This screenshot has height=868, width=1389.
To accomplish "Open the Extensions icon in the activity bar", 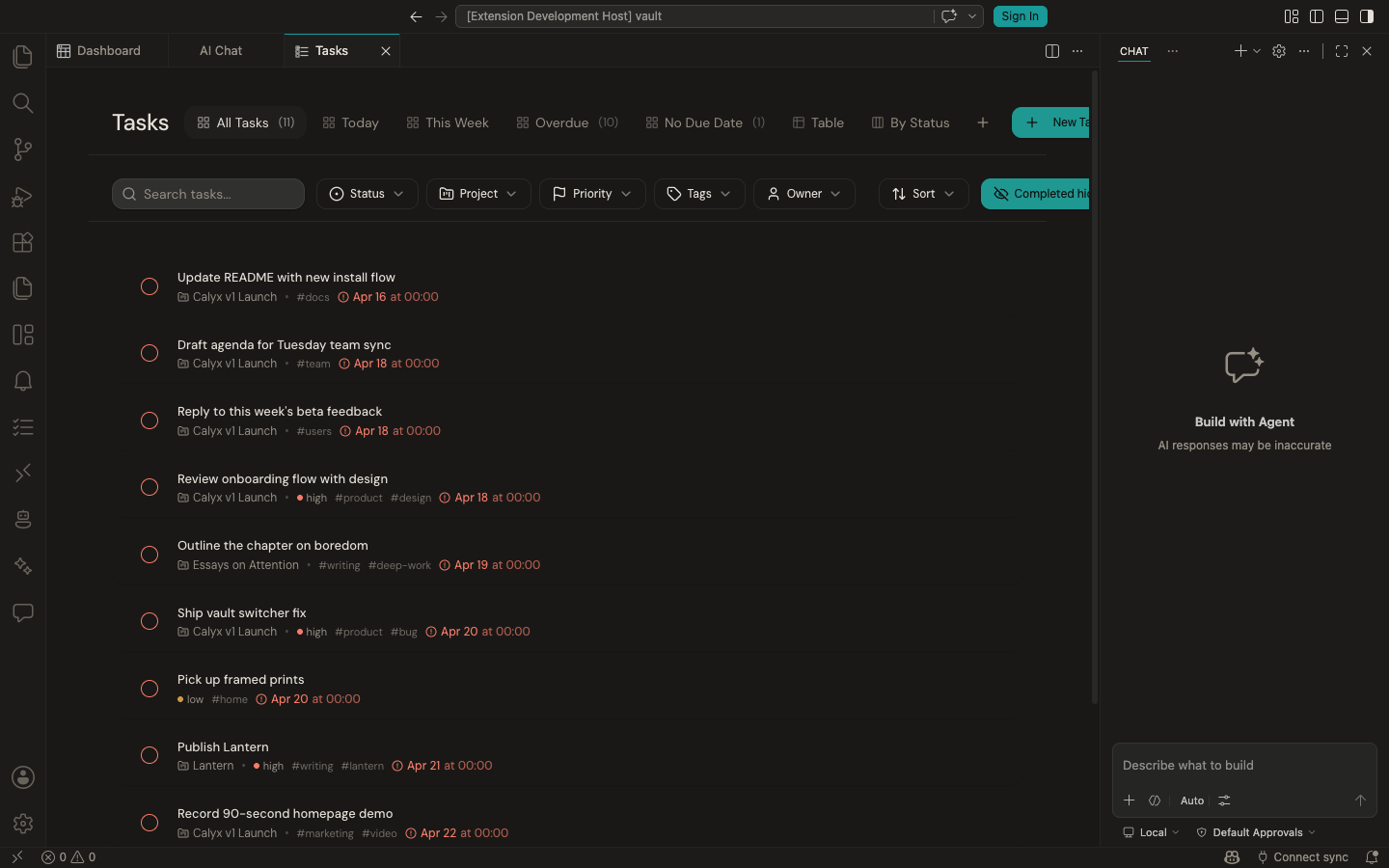I will (x=23, y=242).
